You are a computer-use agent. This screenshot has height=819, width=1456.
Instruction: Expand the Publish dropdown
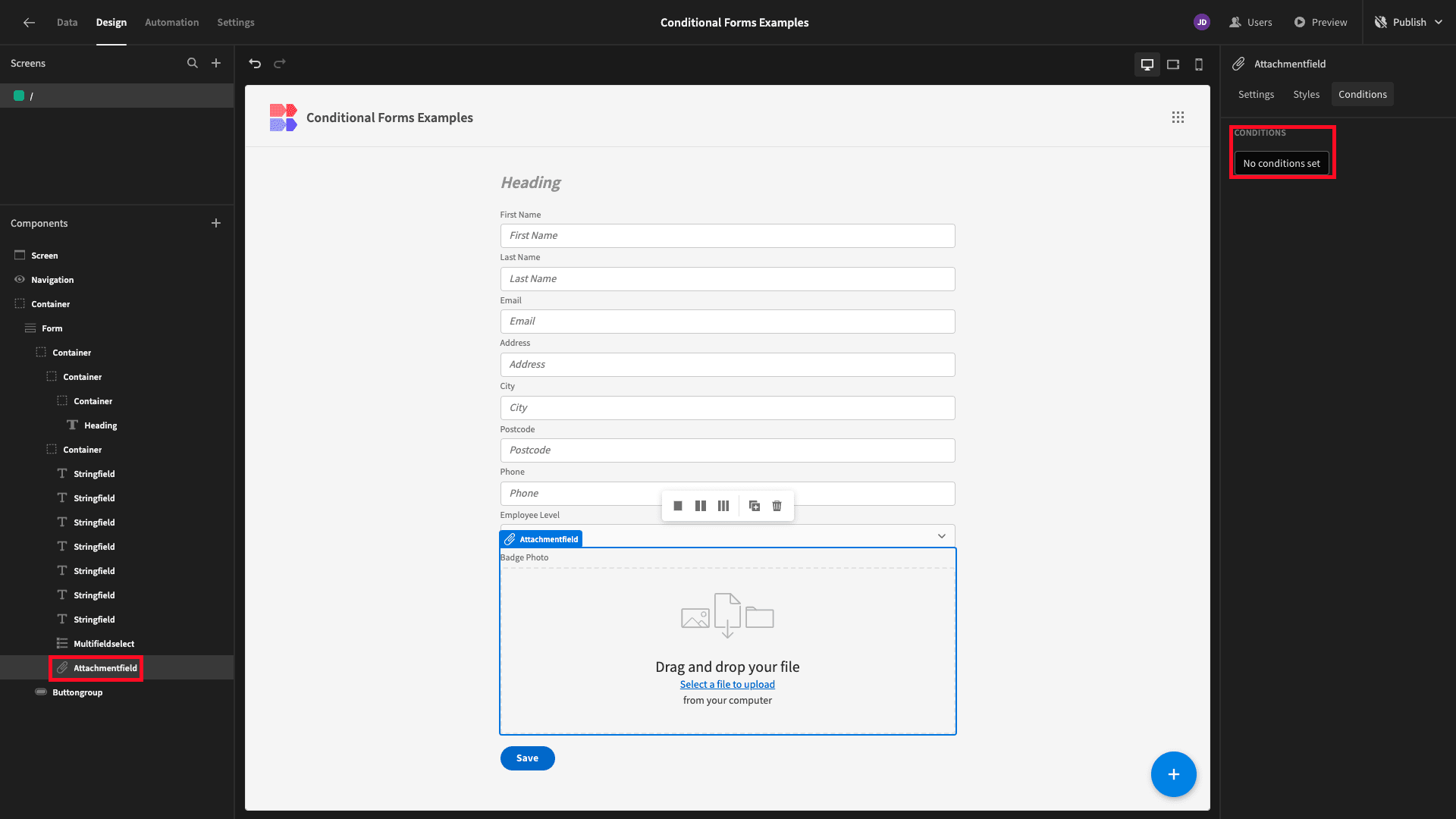tap(1439, 22)
